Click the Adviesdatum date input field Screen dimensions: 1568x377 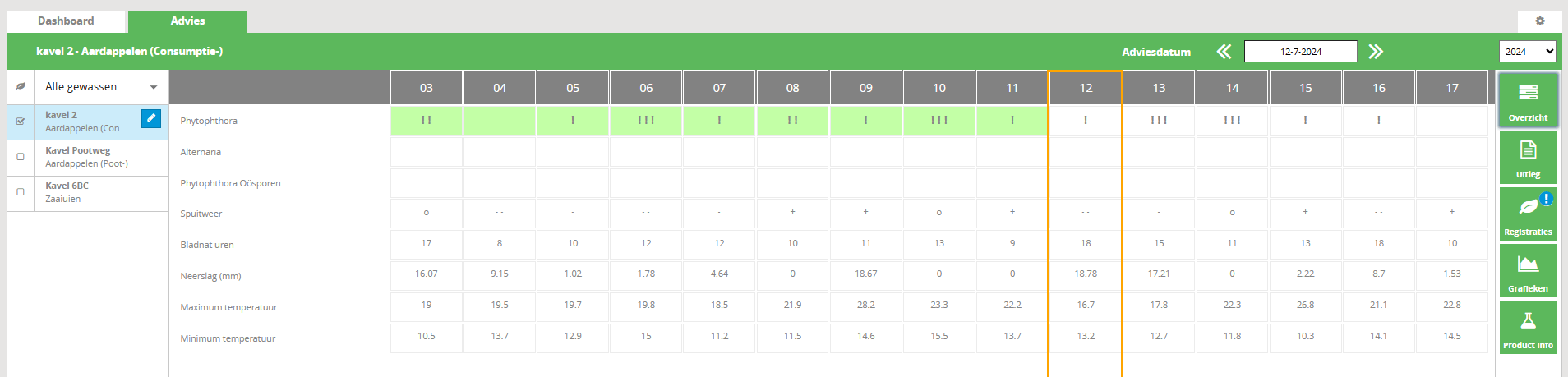pos(1300,52)
